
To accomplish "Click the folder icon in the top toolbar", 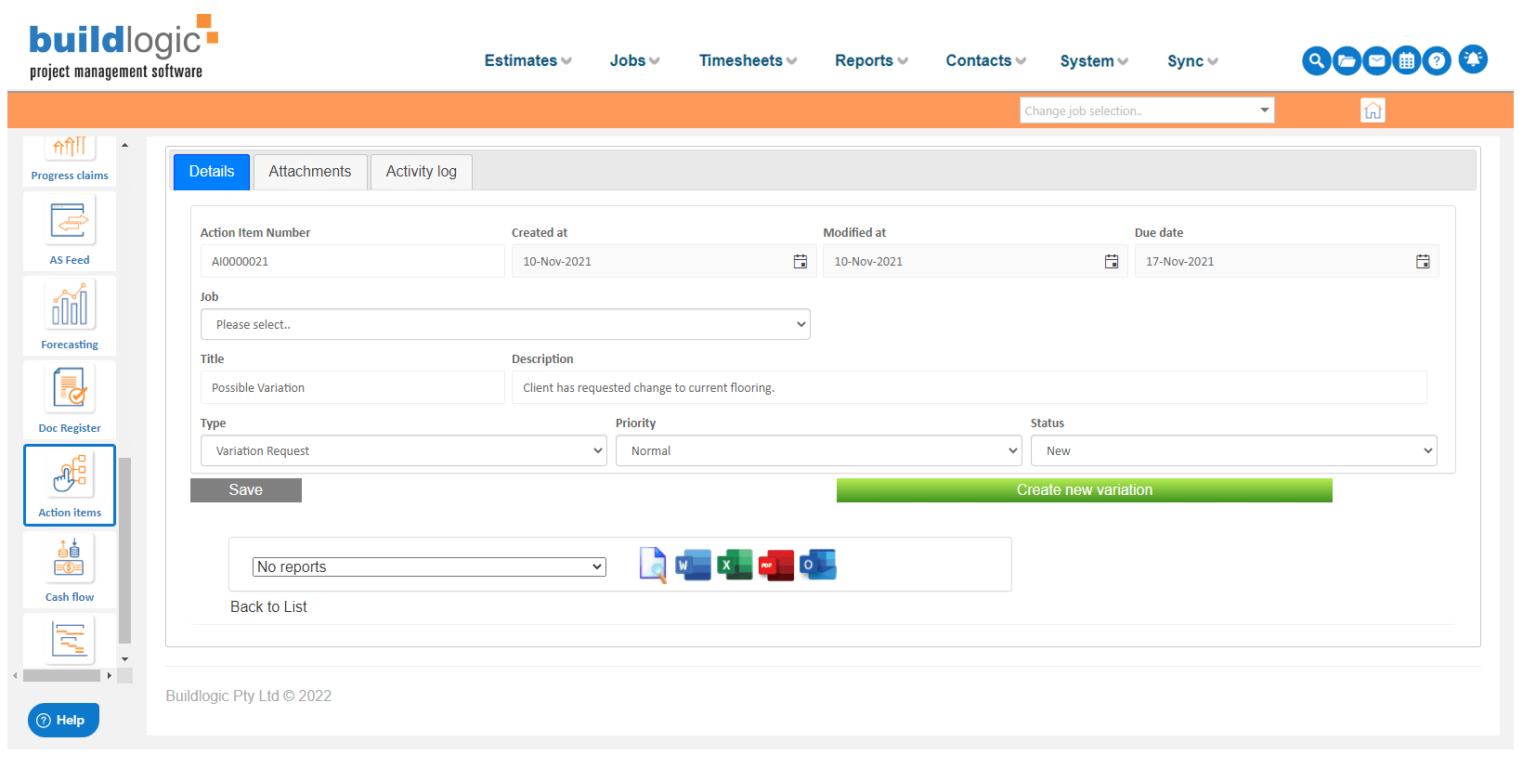I will (1346, 60).
